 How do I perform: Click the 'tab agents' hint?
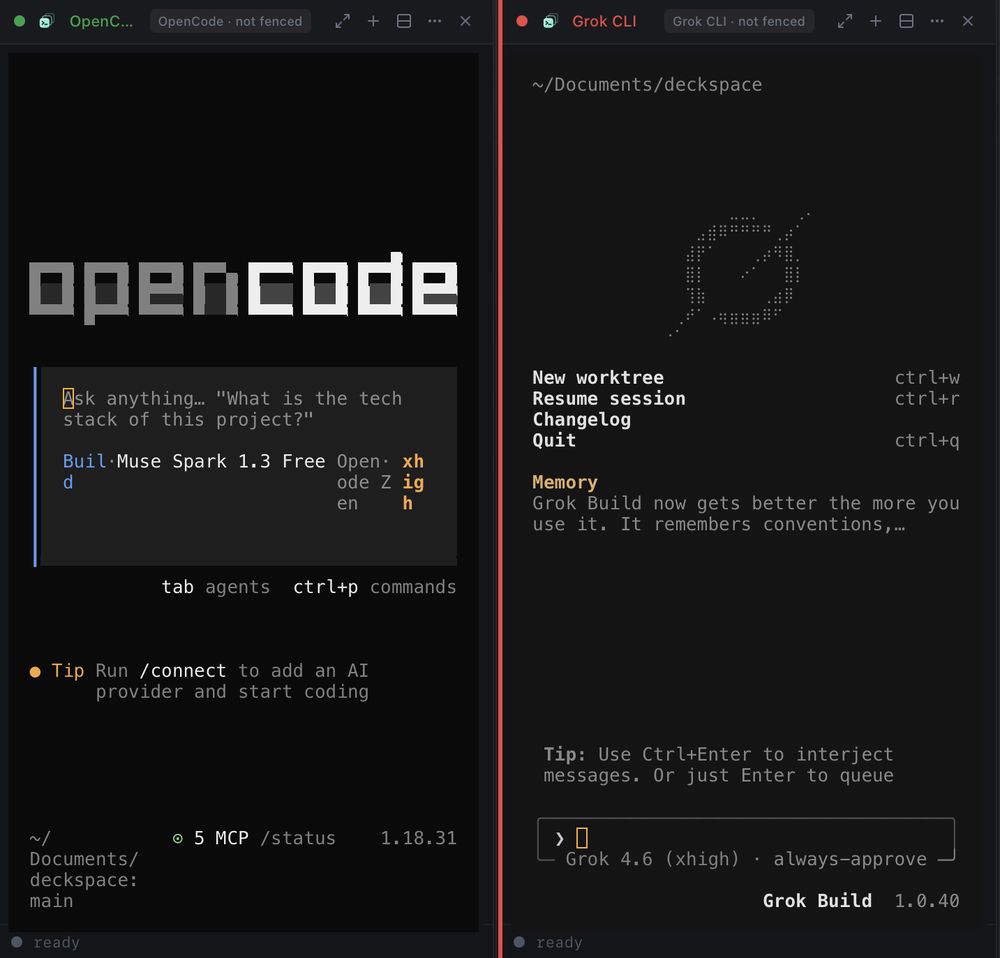(x=216, y=587)
